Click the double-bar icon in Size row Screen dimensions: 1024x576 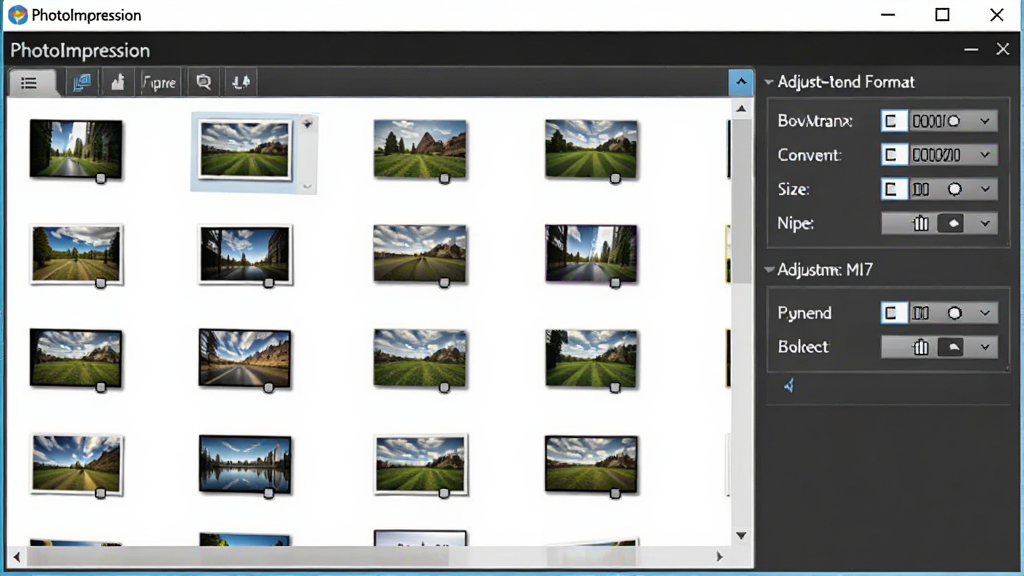pos(921,189)
